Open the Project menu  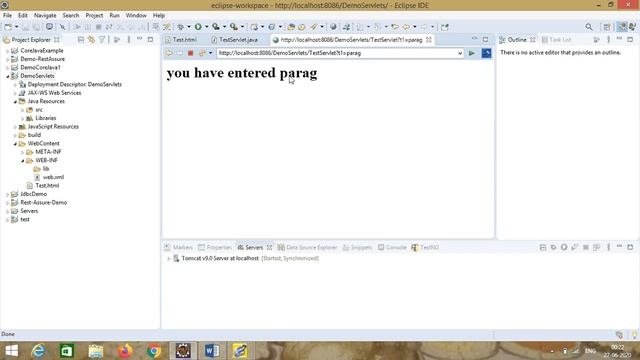pos(94,15)
